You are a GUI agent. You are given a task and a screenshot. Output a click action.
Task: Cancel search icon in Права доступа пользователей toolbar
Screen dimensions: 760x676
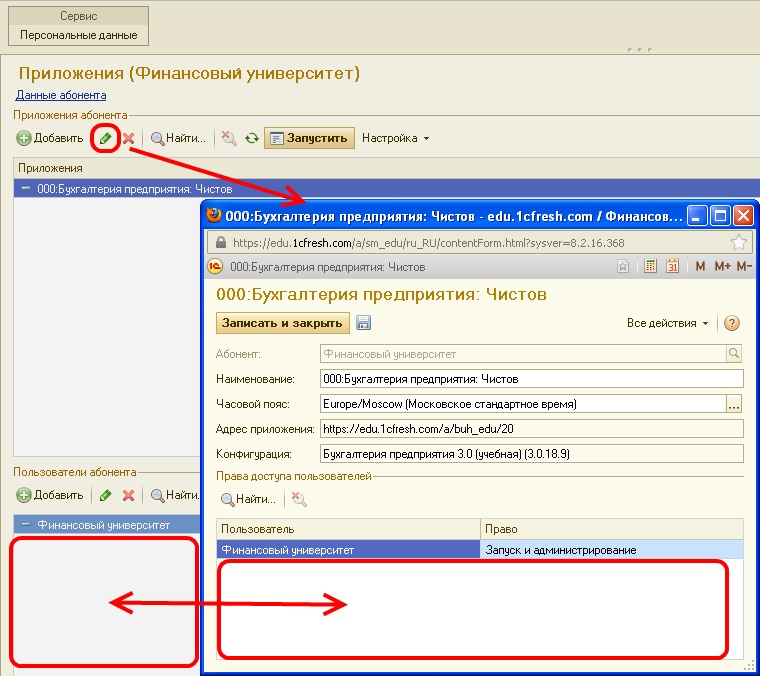tap(299, 499)
